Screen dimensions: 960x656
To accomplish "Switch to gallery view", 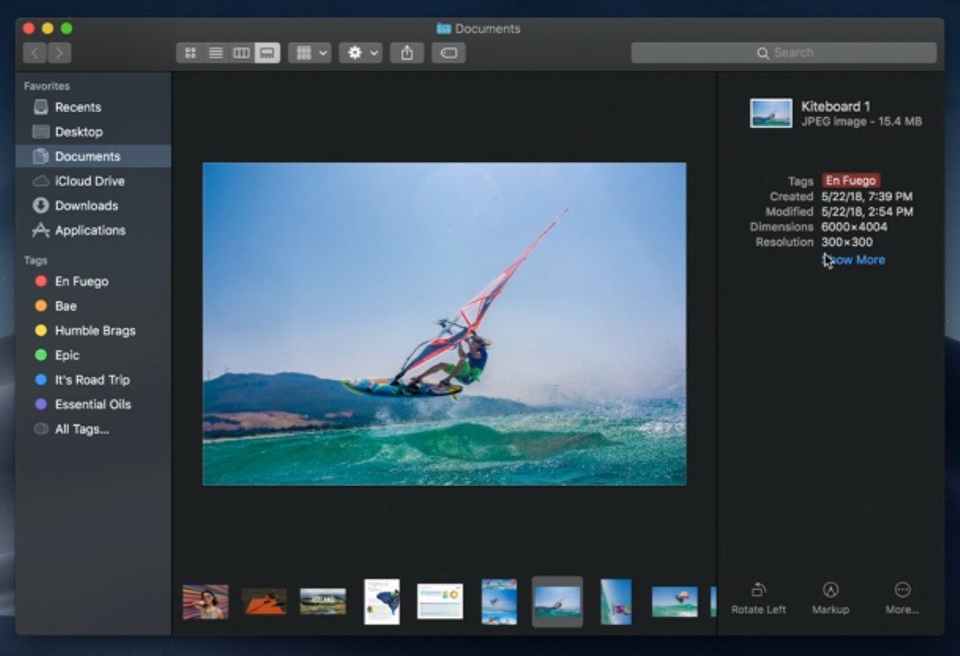I will tap(268, 53).
